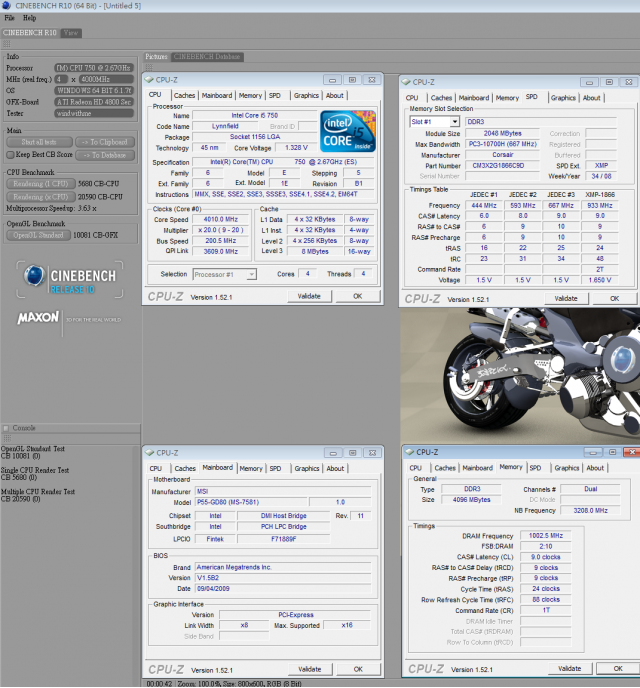Switch to the View tab
The image size is (640, 688).
(71, 32)
